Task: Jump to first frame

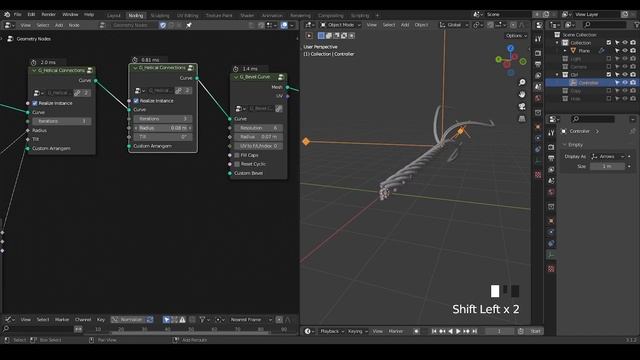Action: pyautogui.click(x=434, y=331)
